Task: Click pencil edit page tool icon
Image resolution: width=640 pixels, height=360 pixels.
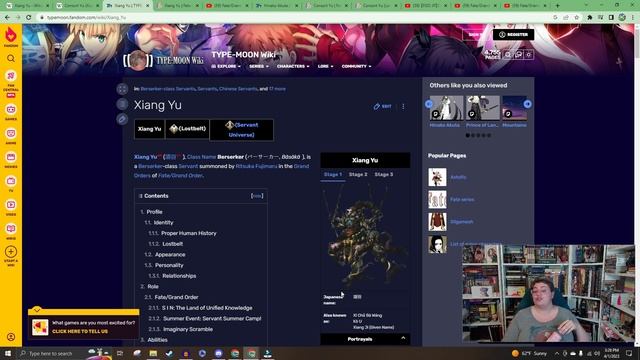Action: coord(122,119)
